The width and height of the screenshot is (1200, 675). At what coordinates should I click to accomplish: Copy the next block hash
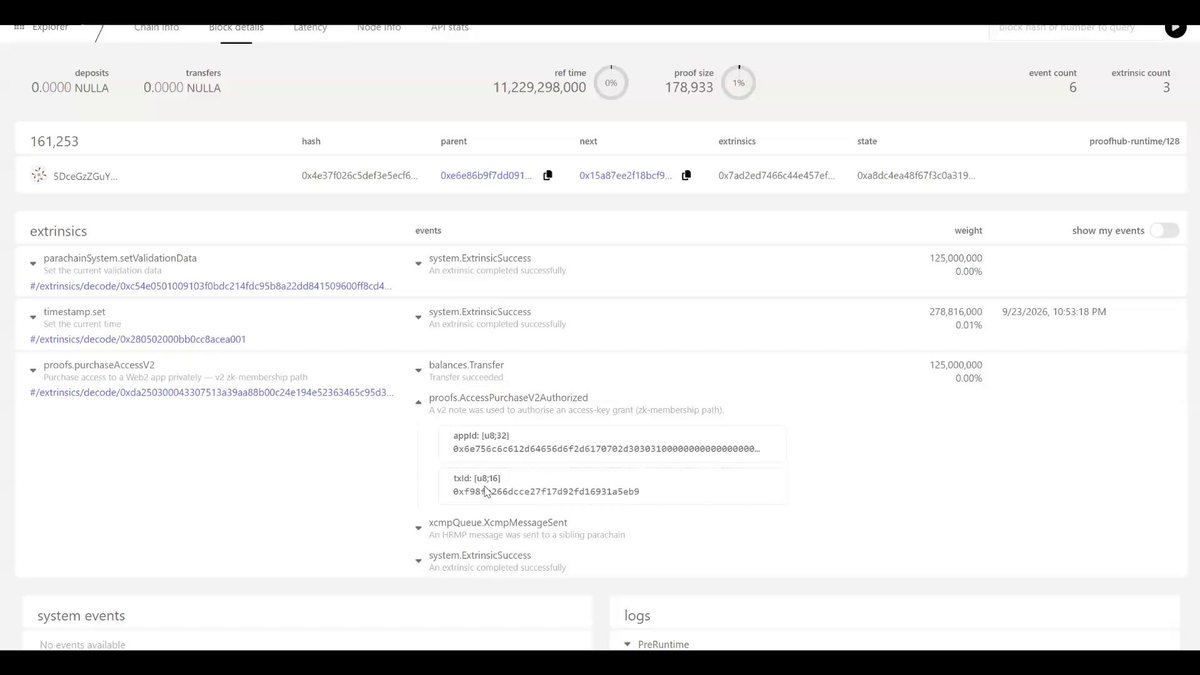pos(686,175)
